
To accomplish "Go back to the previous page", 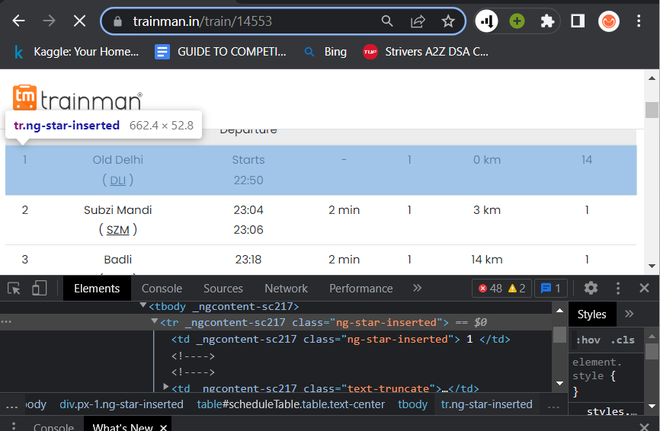I will click(x=19, y=21).
